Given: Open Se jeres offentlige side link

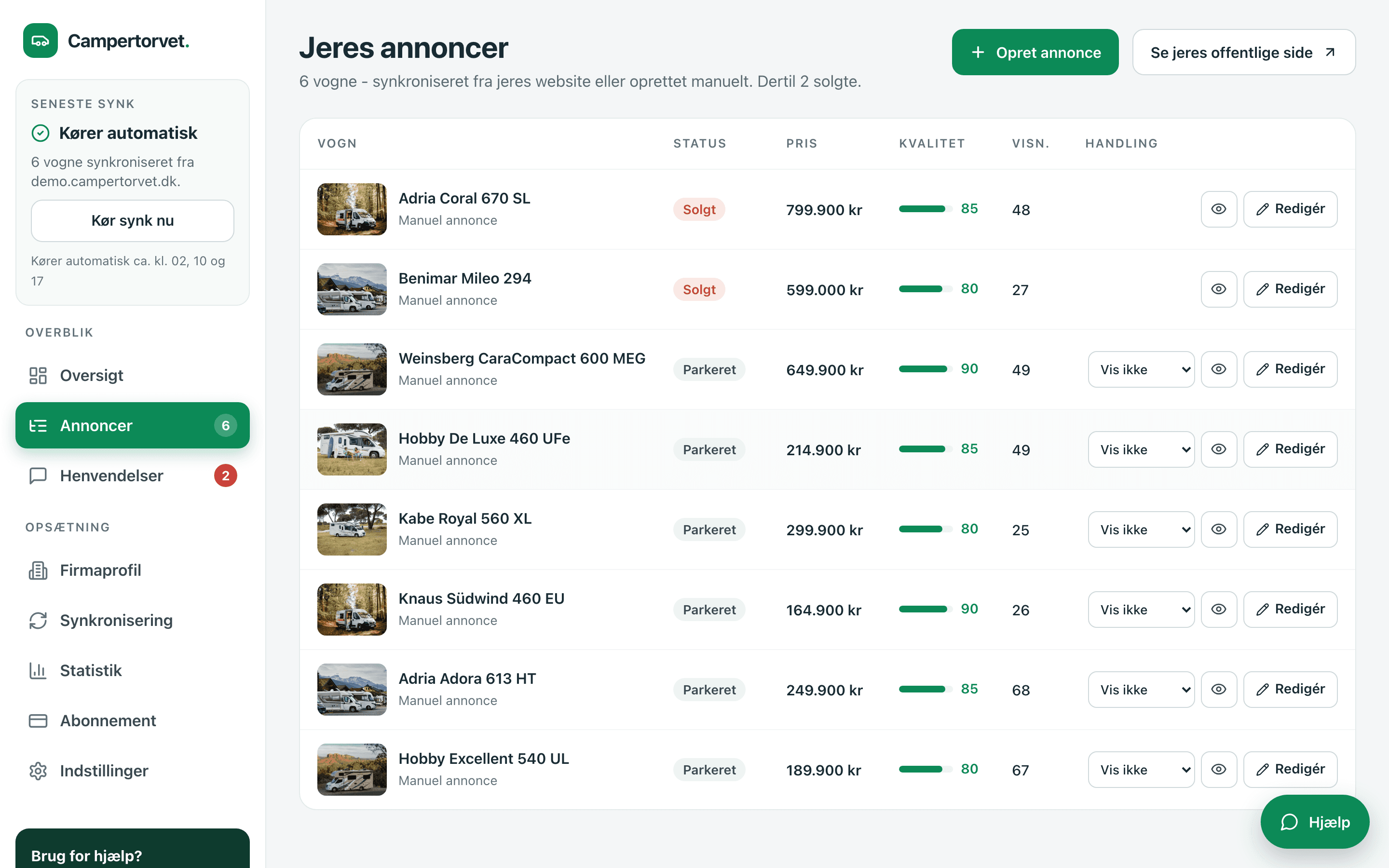Looking at the screenshot, I should click(x=1244, y=52).
